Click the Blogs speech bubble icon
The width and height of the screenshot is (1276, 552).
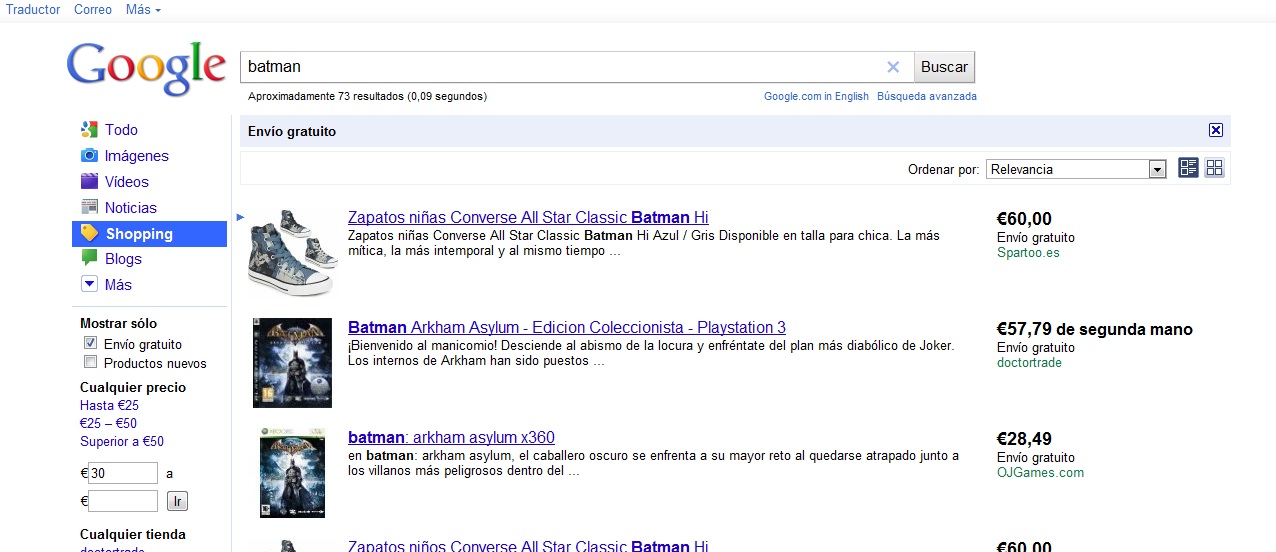coord(89,258)
